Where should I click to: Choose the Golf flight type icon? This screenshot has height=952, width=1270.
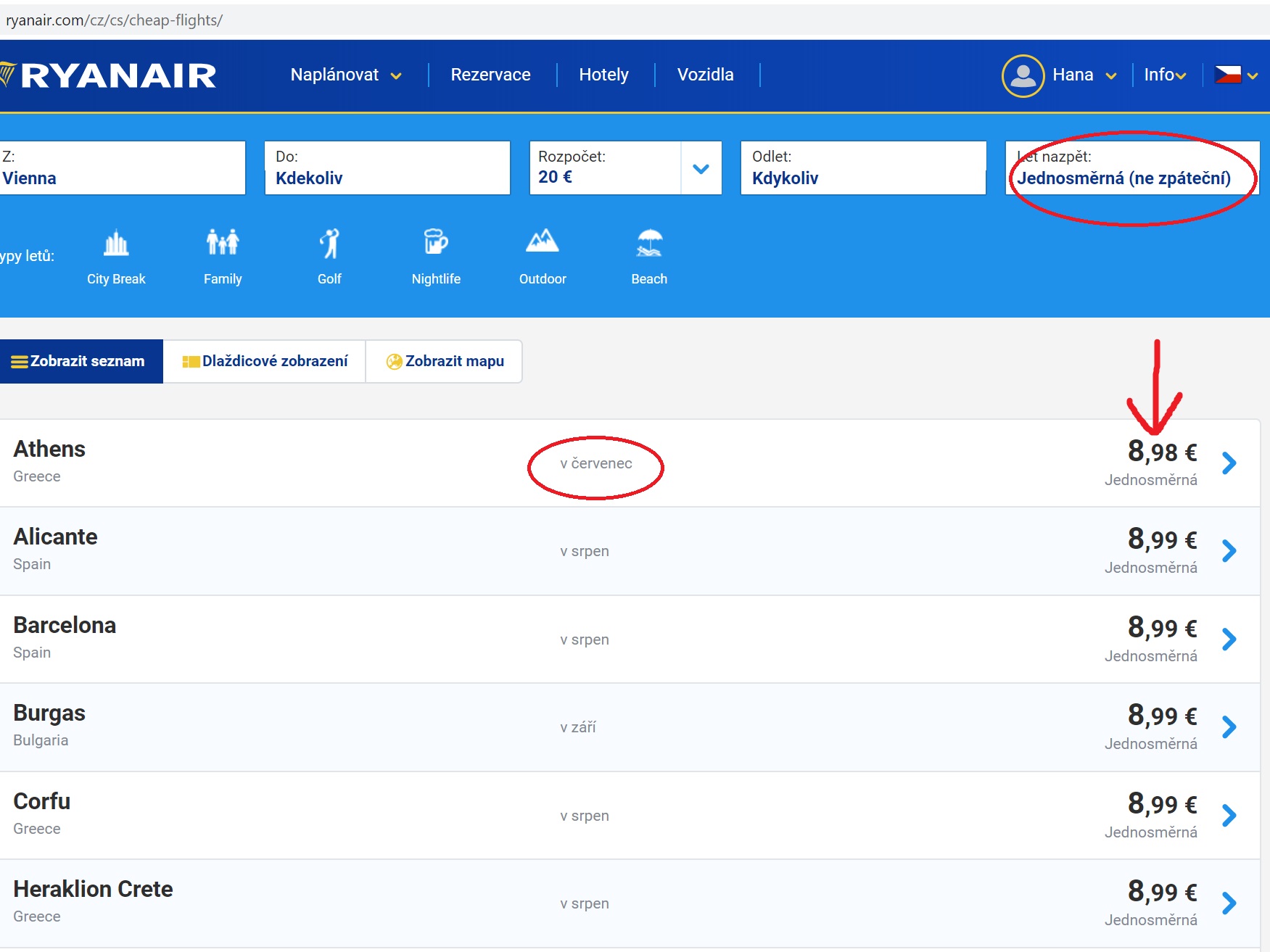329,243
